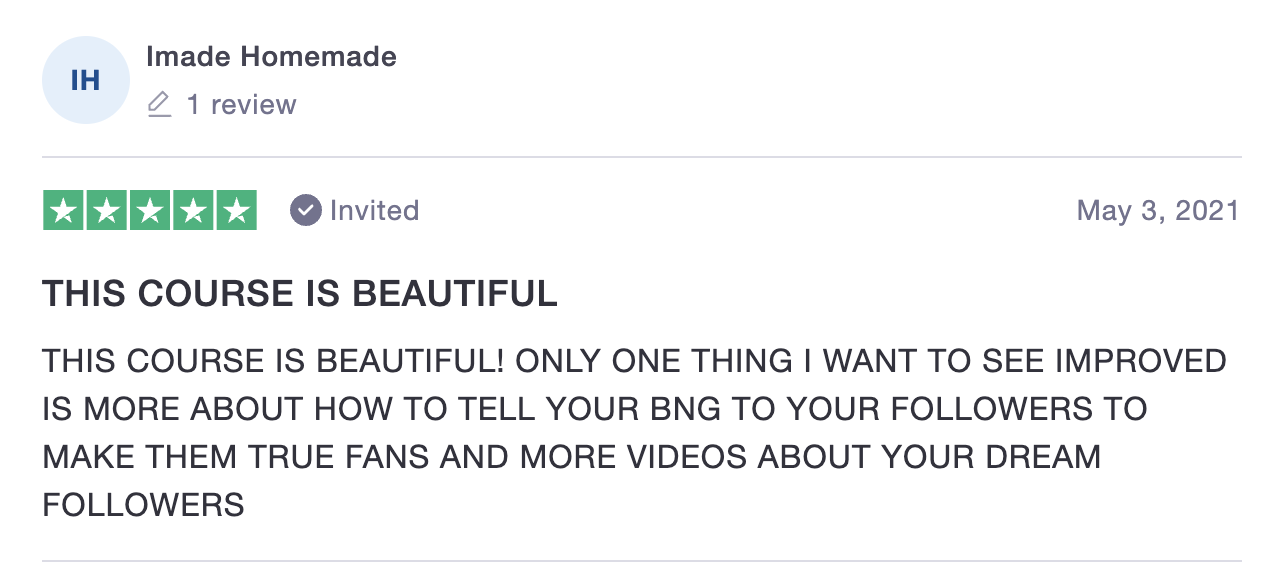
Task: Click the fourth green rating star
Action: click(193, 210)
